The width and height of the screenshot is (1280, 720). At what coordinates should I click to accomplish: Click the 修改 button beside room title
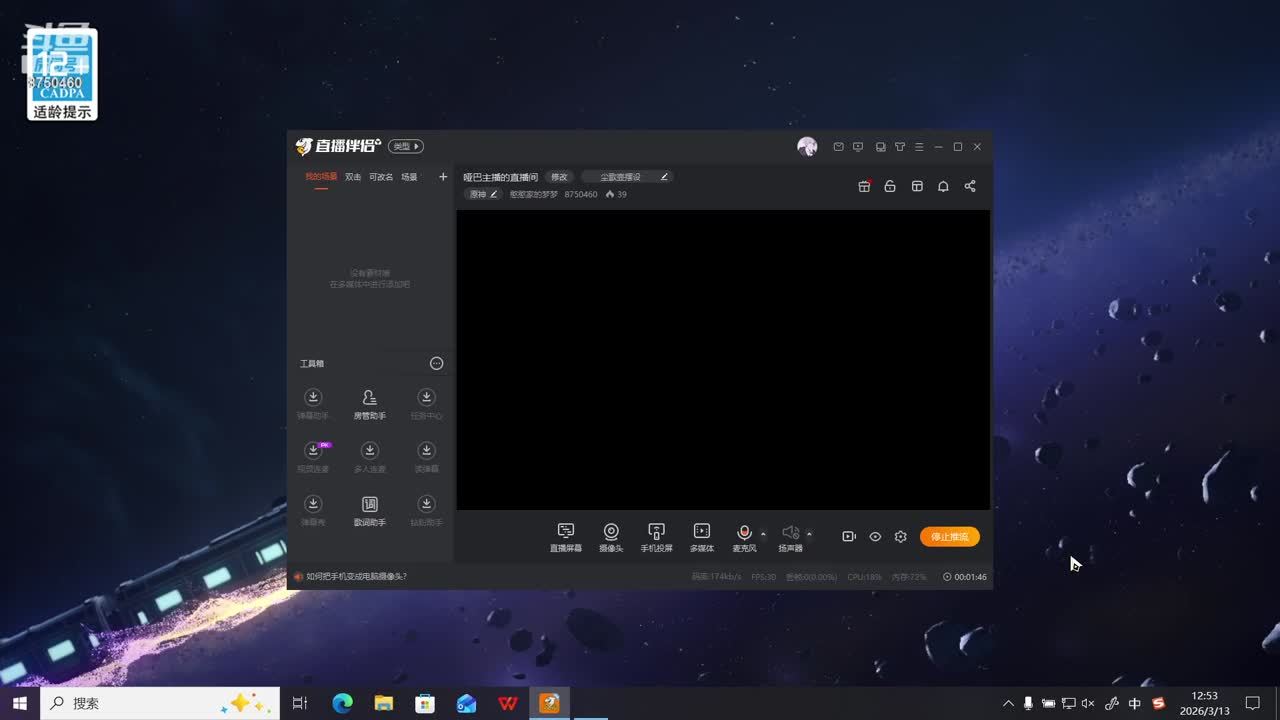[559, 177]
